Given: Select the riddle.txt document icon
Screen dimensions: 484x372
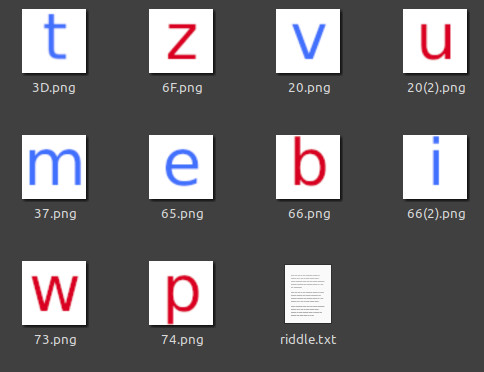Looking at the screenshot, I should coord(308,294).
